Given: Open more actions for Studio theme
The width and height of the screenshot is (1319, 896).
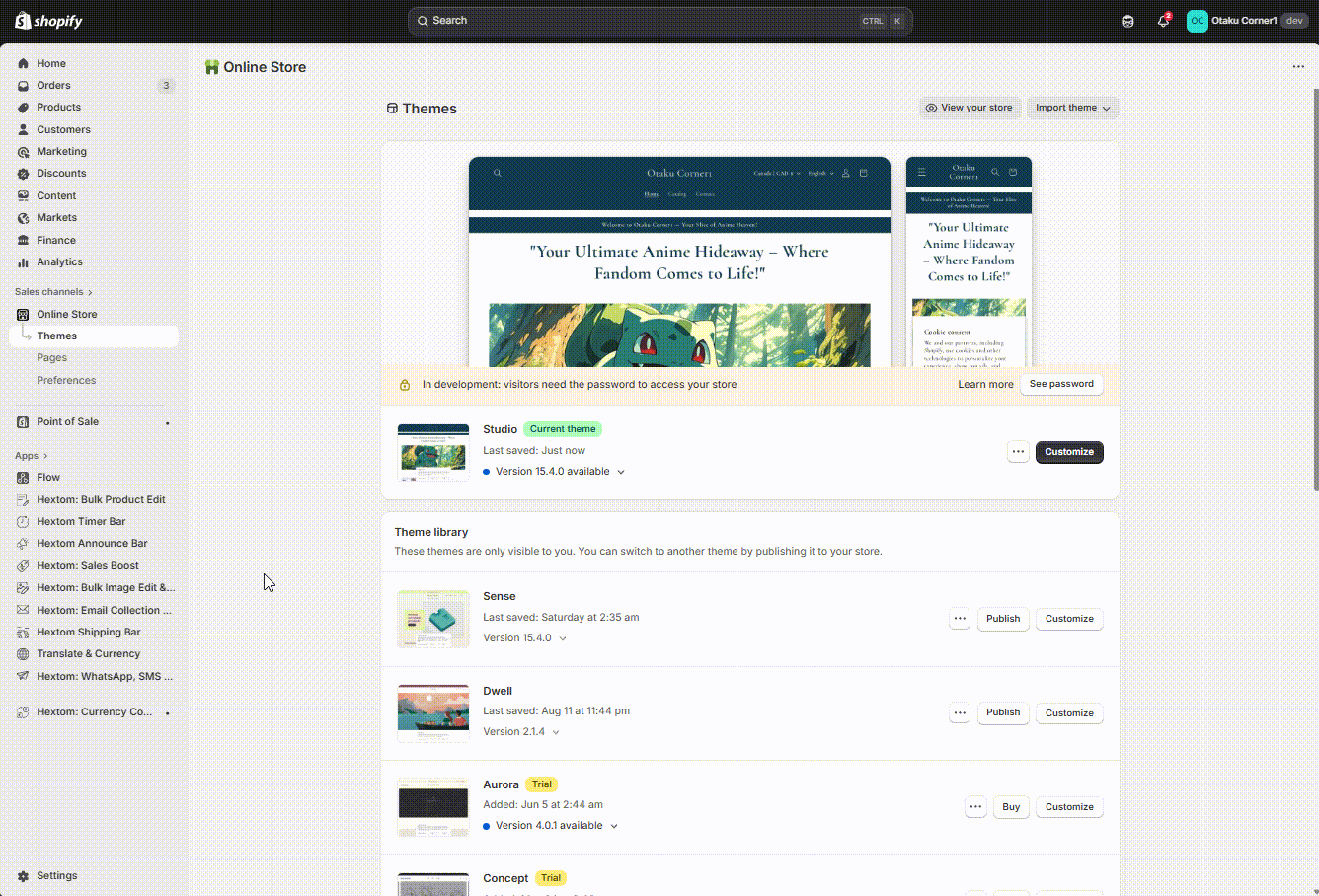Looking at the screenshot, I should pos(1018,452).
